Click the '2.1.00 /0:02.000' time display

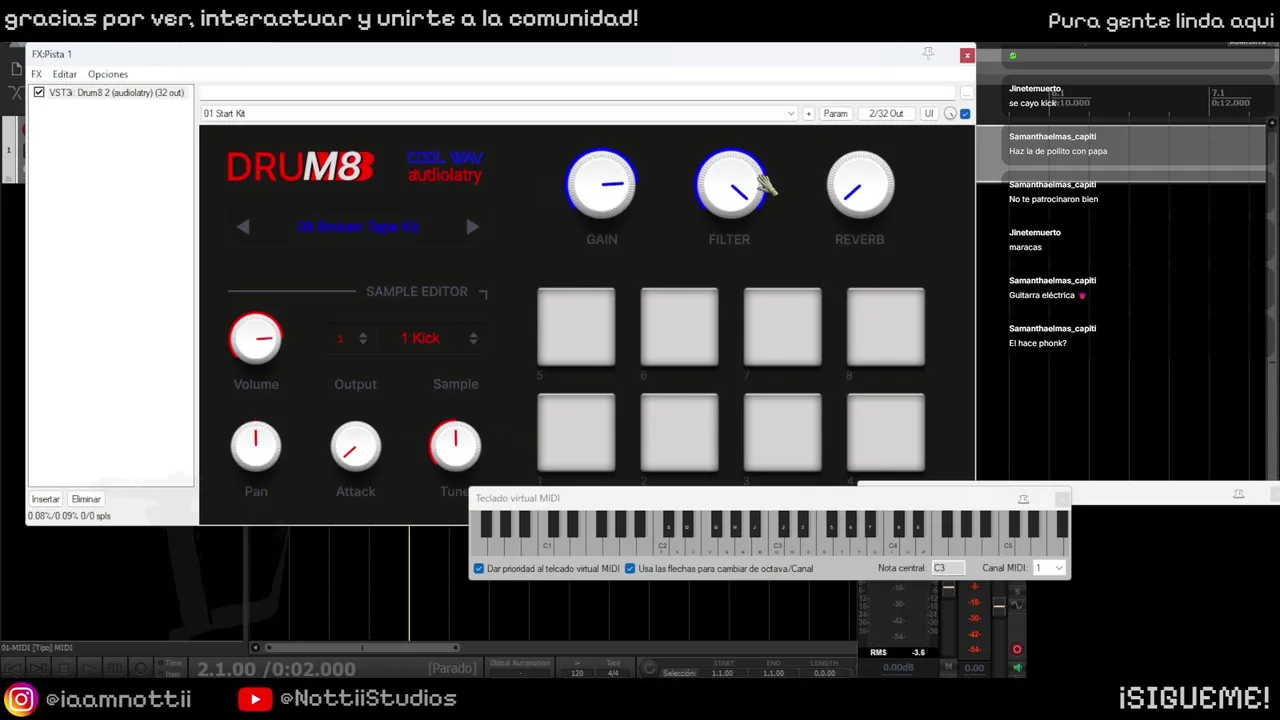pos(276,669)
